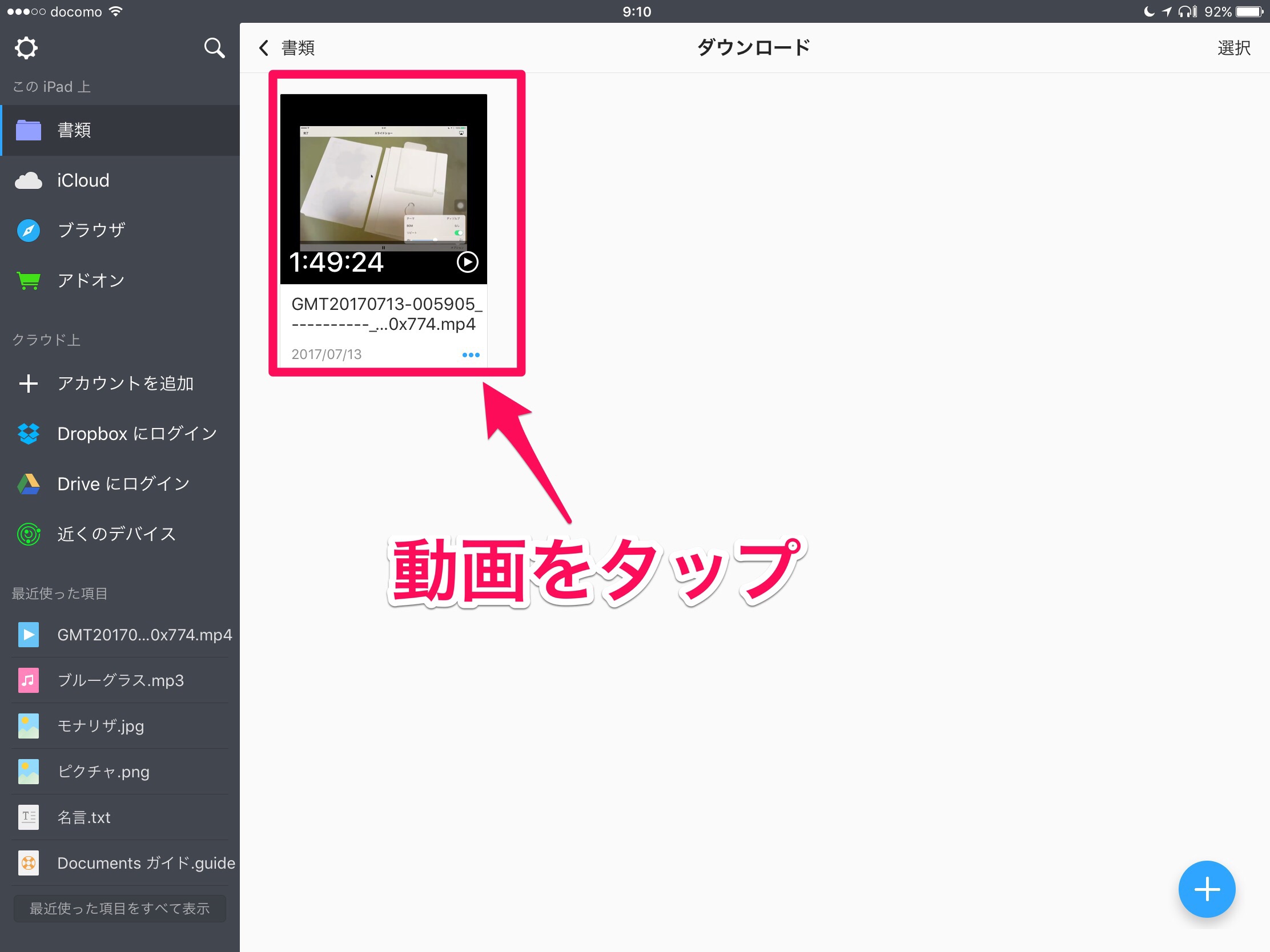Open the three-dot menu of the mp4 file
Viewport: 1270px width, 952px height.
tap(471, 355)
